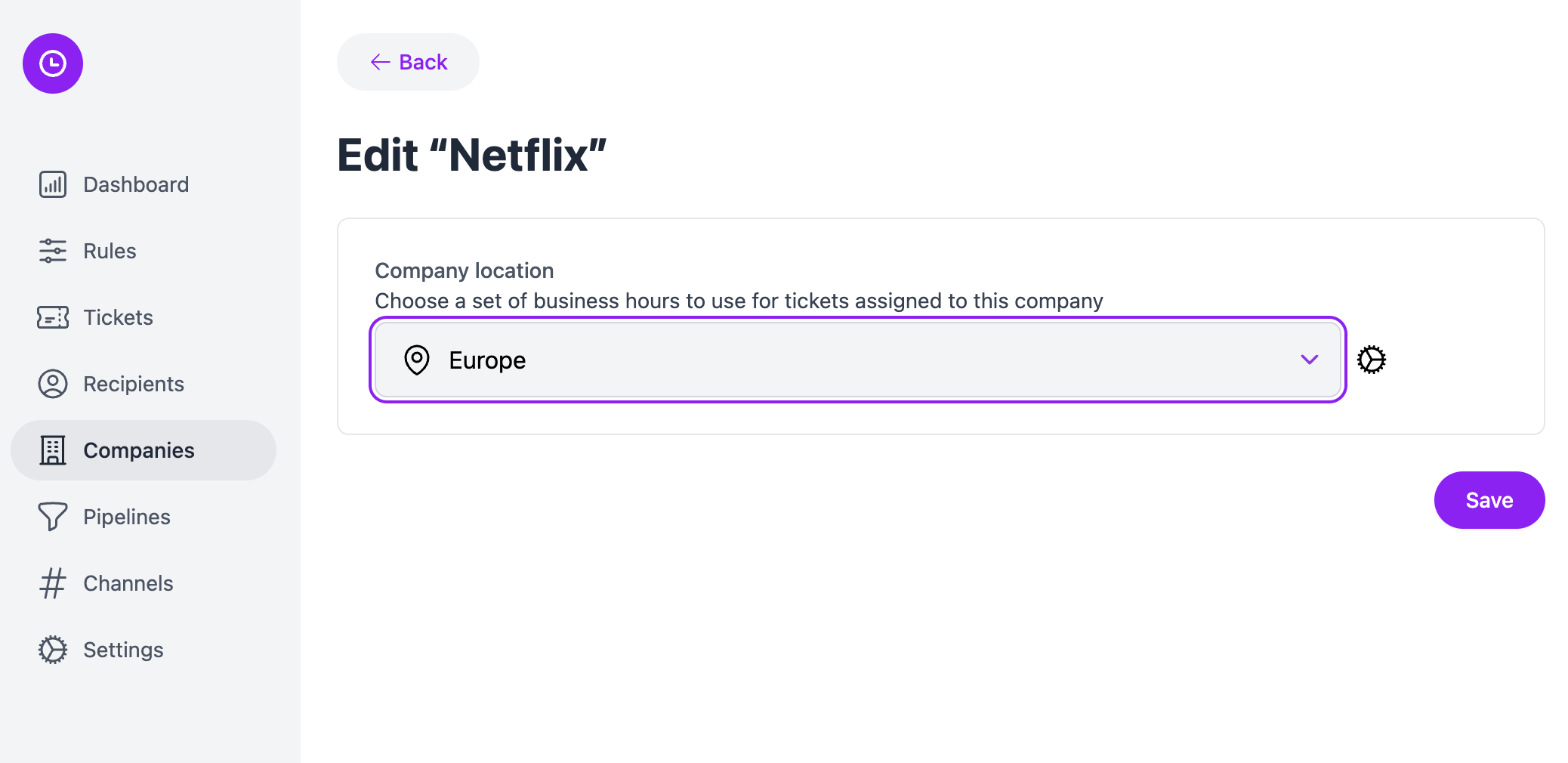Expand the Company location chevron arrow
The height and width of the screenshot is (763, 1568).
coord(1310,360)
